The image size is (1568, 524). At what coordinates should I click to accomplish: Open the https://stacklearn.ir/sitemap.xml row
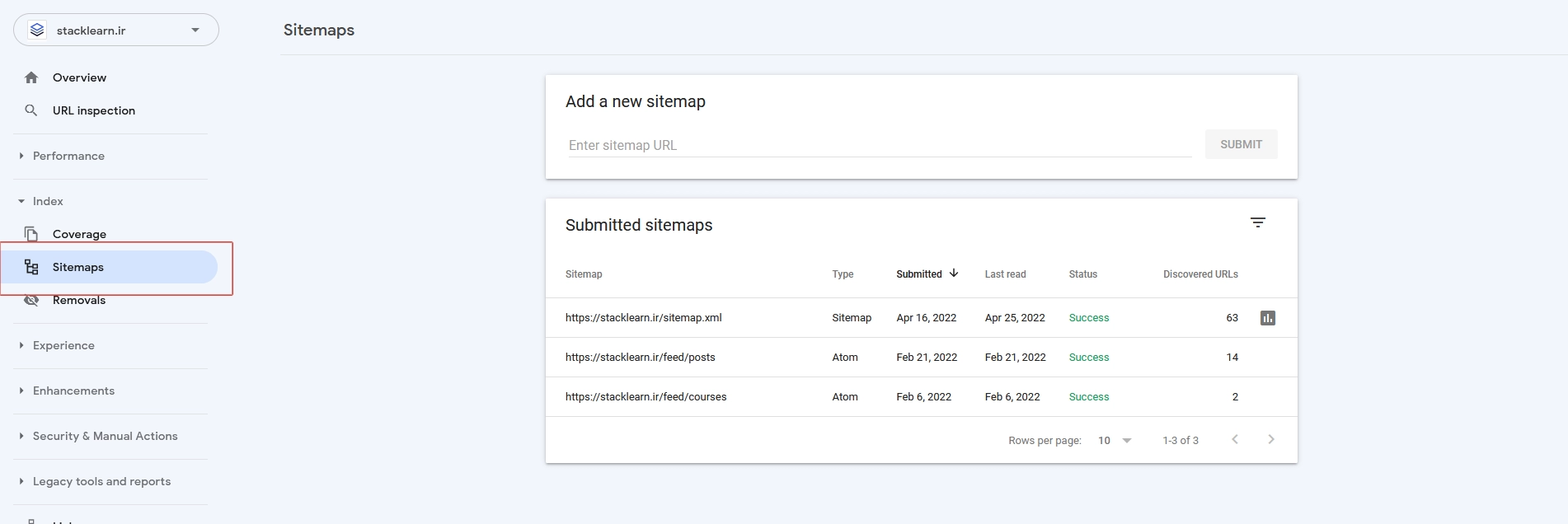[922, 318]
